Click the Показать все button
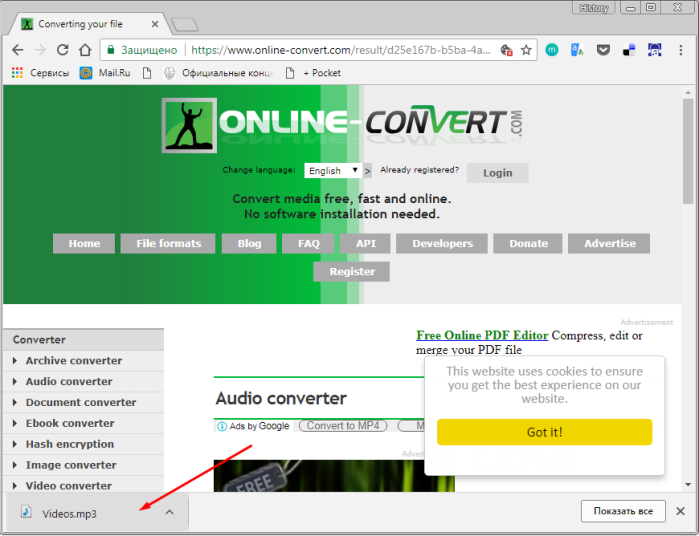699x536 pixels. pyautogui.click(x=623, y=511)
